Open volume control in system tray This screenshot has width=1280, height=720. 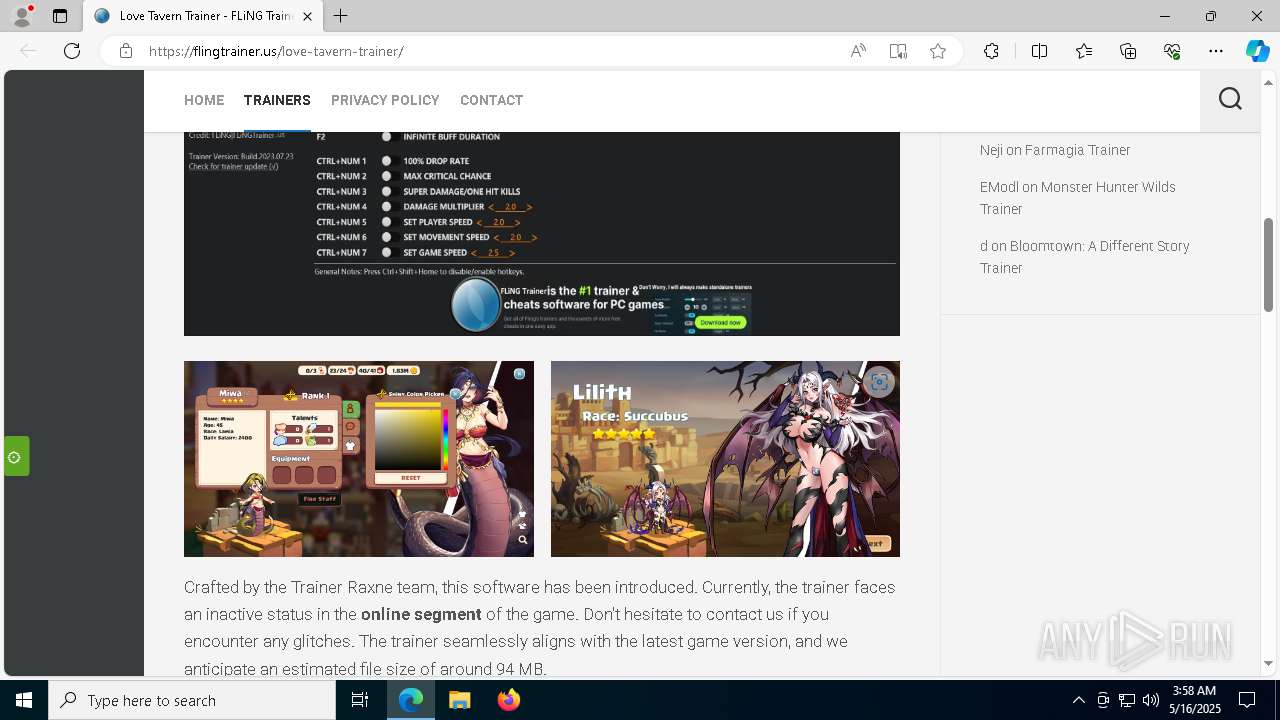coord(1150,700)
